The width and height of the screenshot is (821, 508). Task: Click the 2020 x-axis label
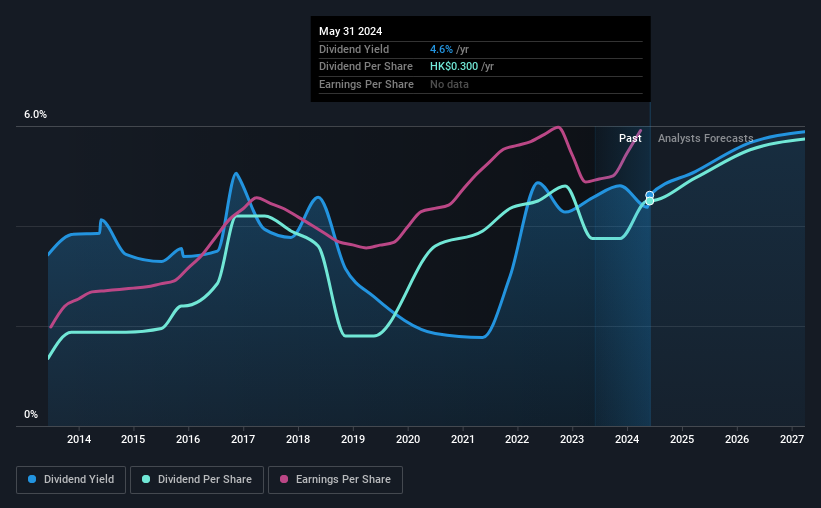point(408,439)
